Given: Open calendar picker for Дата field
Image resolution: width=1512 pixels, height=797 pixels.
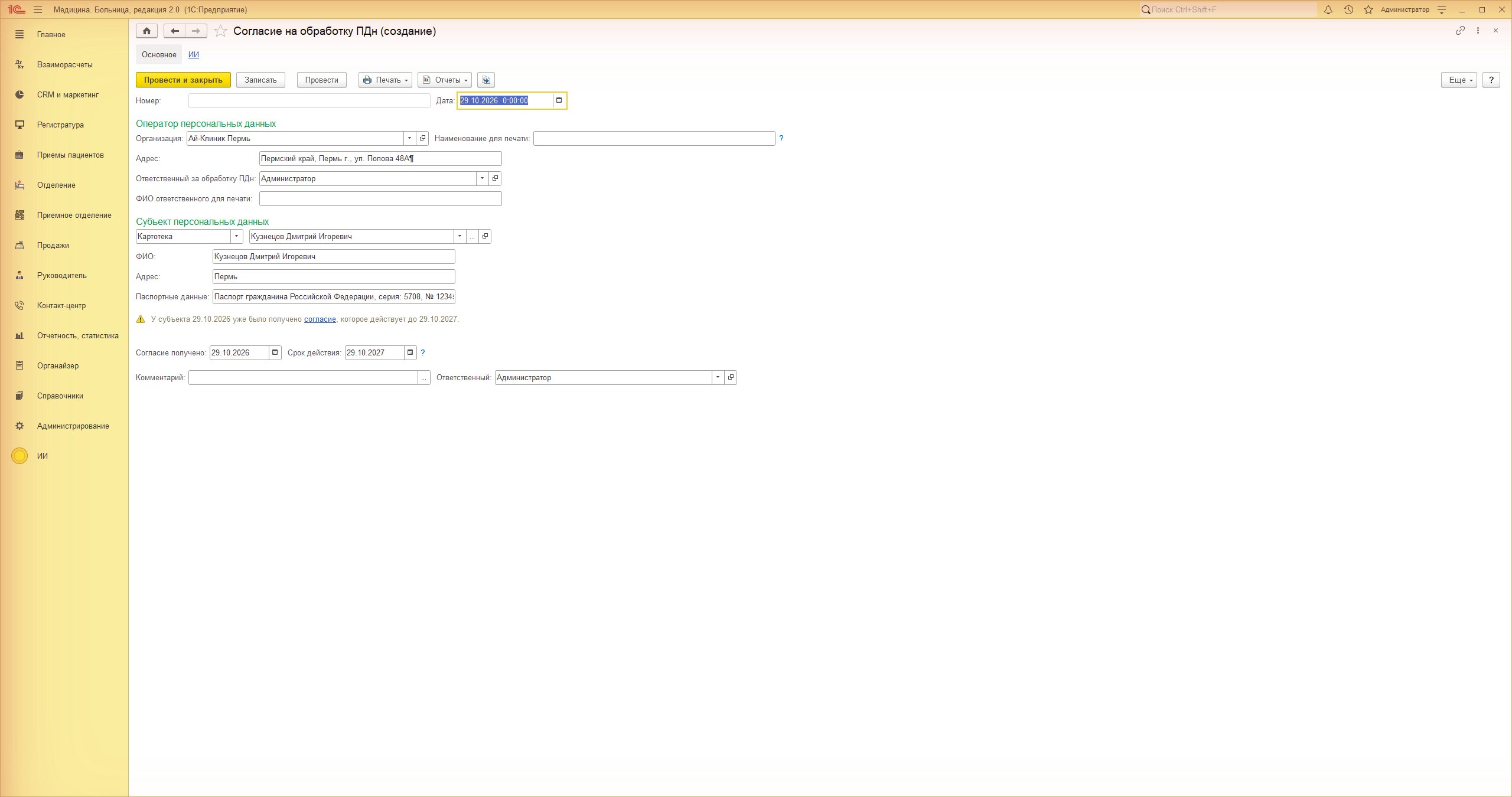Looking at the screenshot, I should coord(559,100).
